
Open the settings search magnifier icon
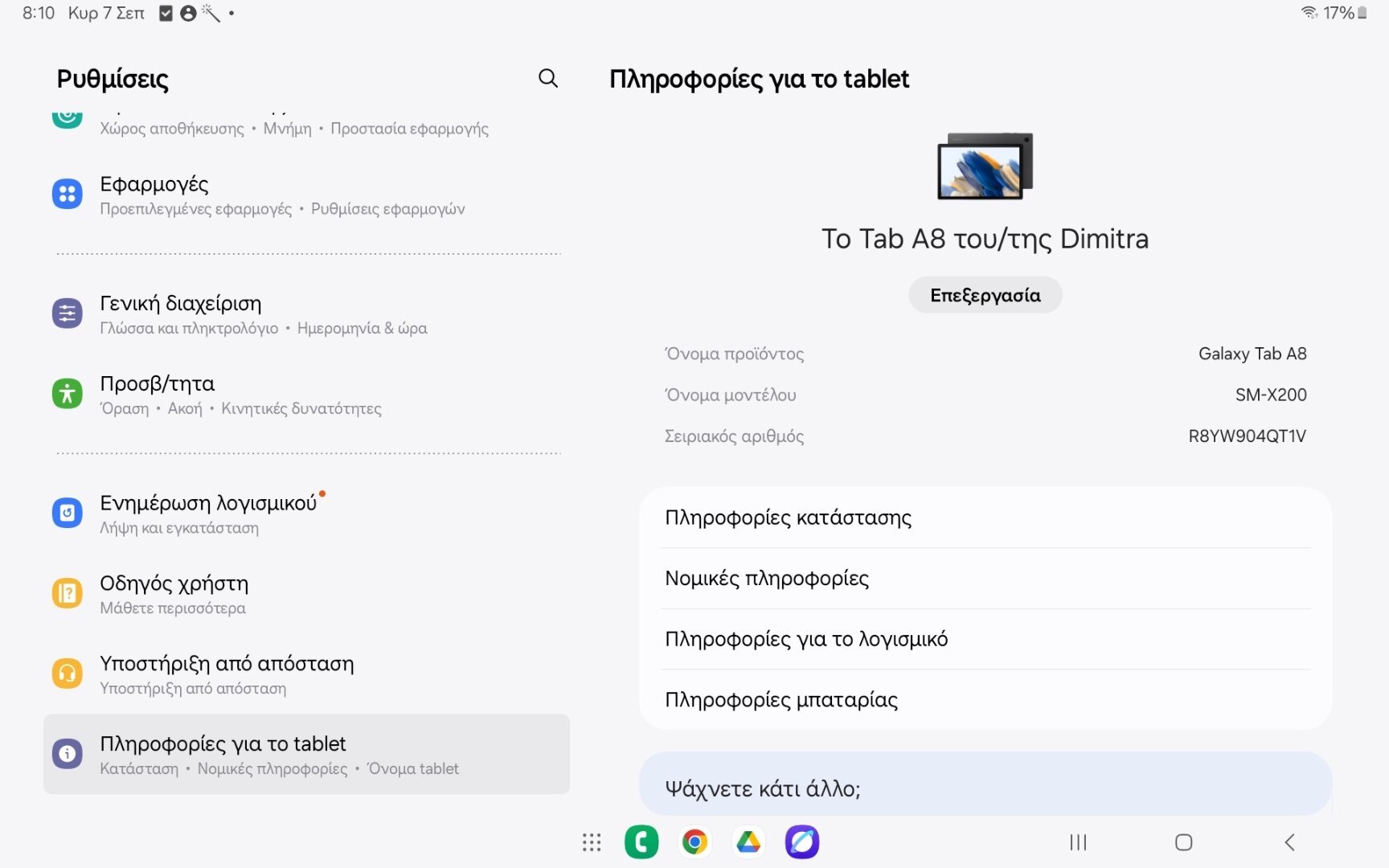coord(548,78)
